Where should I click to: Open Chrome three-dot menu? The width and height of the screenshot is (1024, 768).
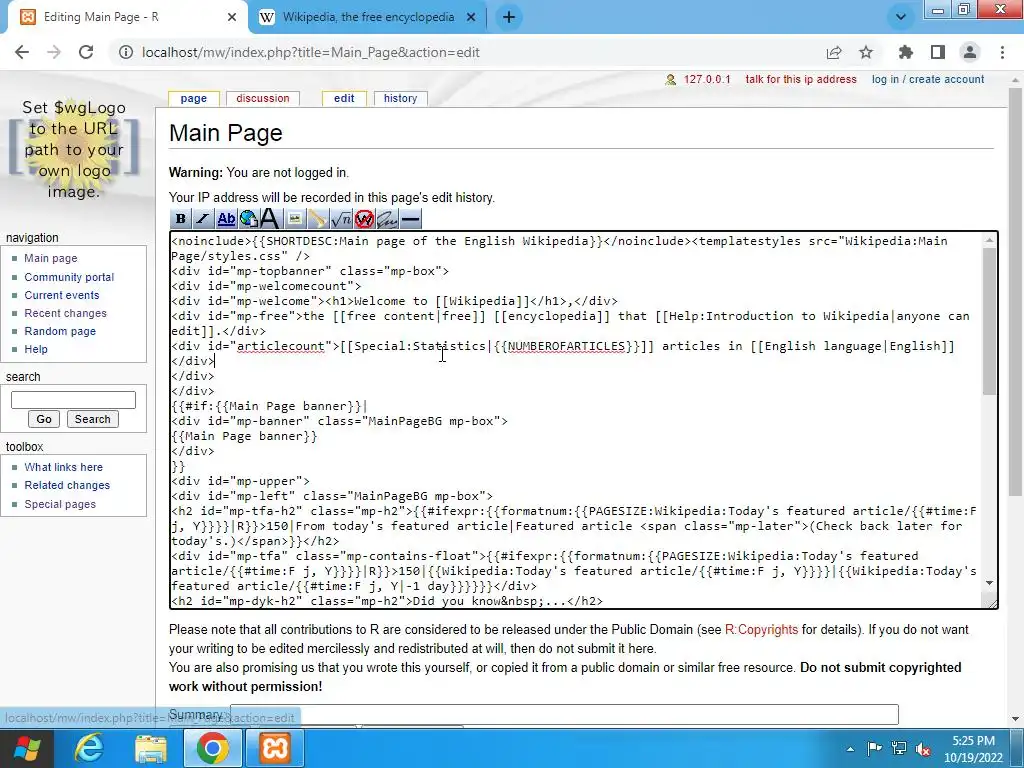(x=1002, y=52)
